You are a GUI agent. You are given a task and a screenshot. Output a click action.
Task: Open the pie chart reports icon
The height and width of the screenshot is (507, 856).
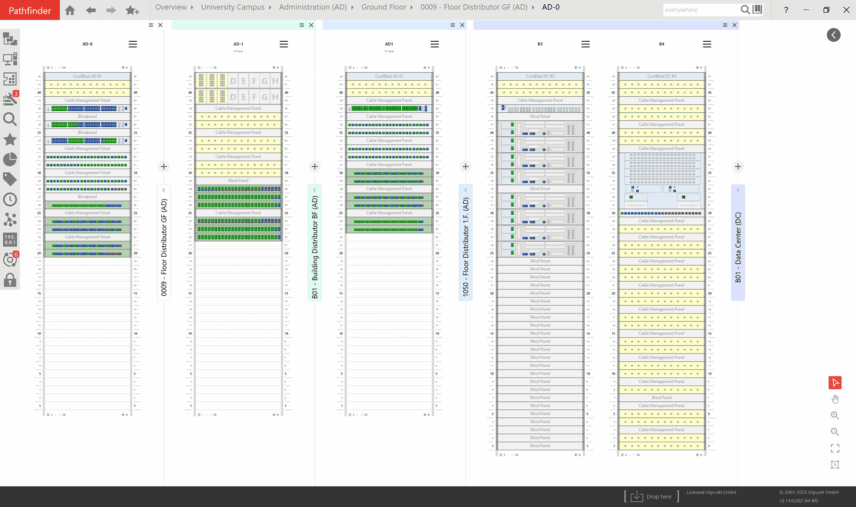[10, 159]
